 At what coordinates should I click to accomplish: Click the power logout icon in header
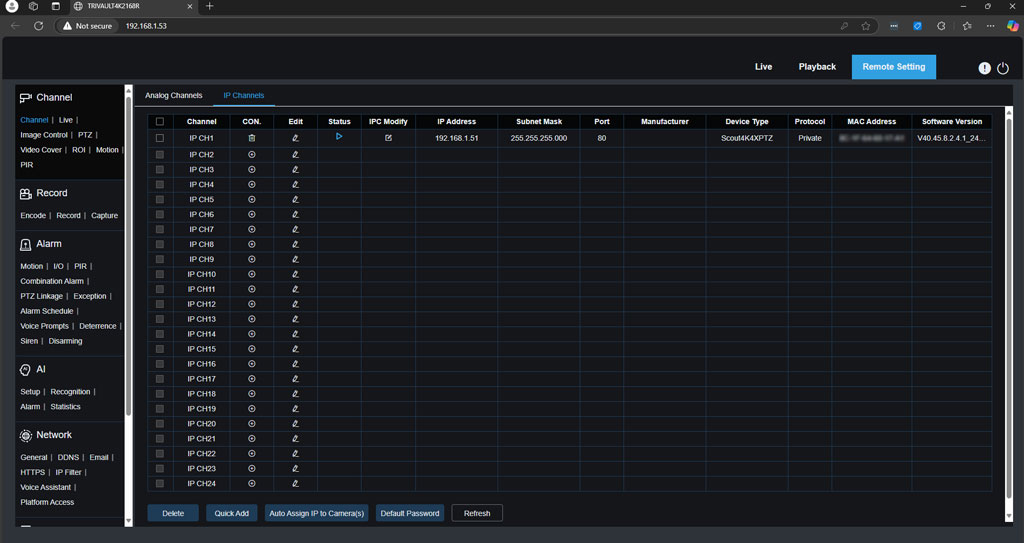[1003, 68]
